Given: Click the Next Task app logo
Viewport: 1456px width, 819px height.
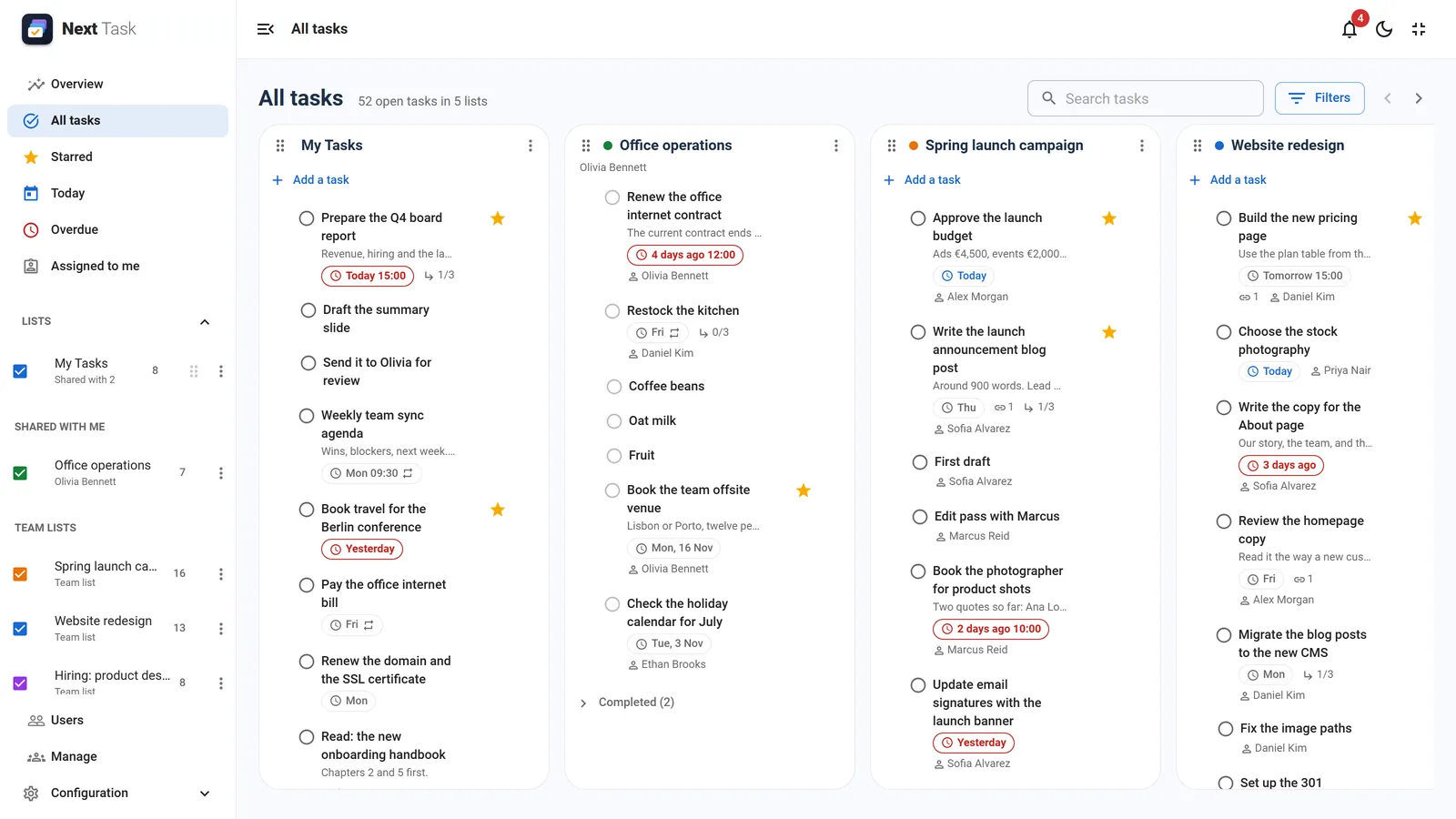Looking at the screenshot, I should (x=37, y=29).
